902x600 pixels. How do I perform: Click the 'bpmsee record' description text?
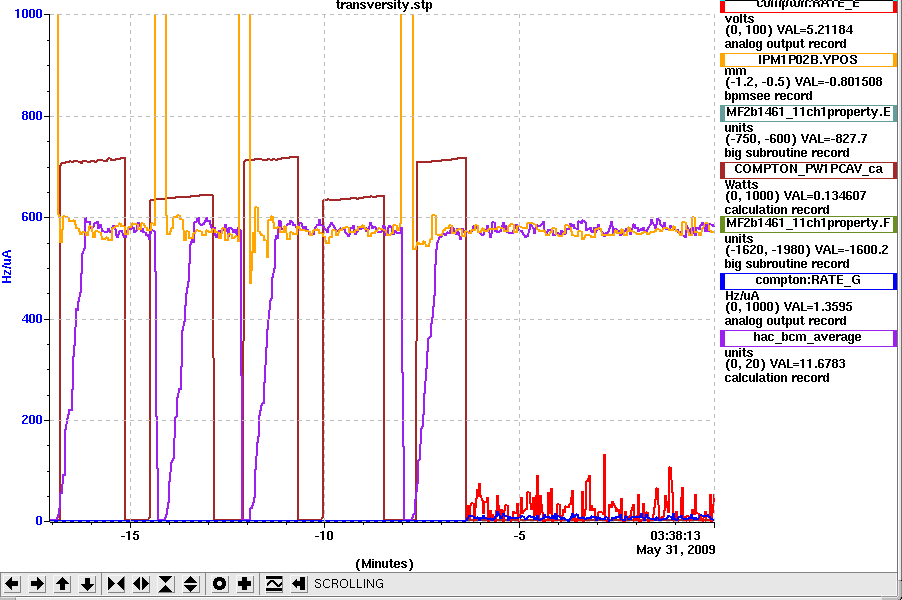[x=768, y=96]
